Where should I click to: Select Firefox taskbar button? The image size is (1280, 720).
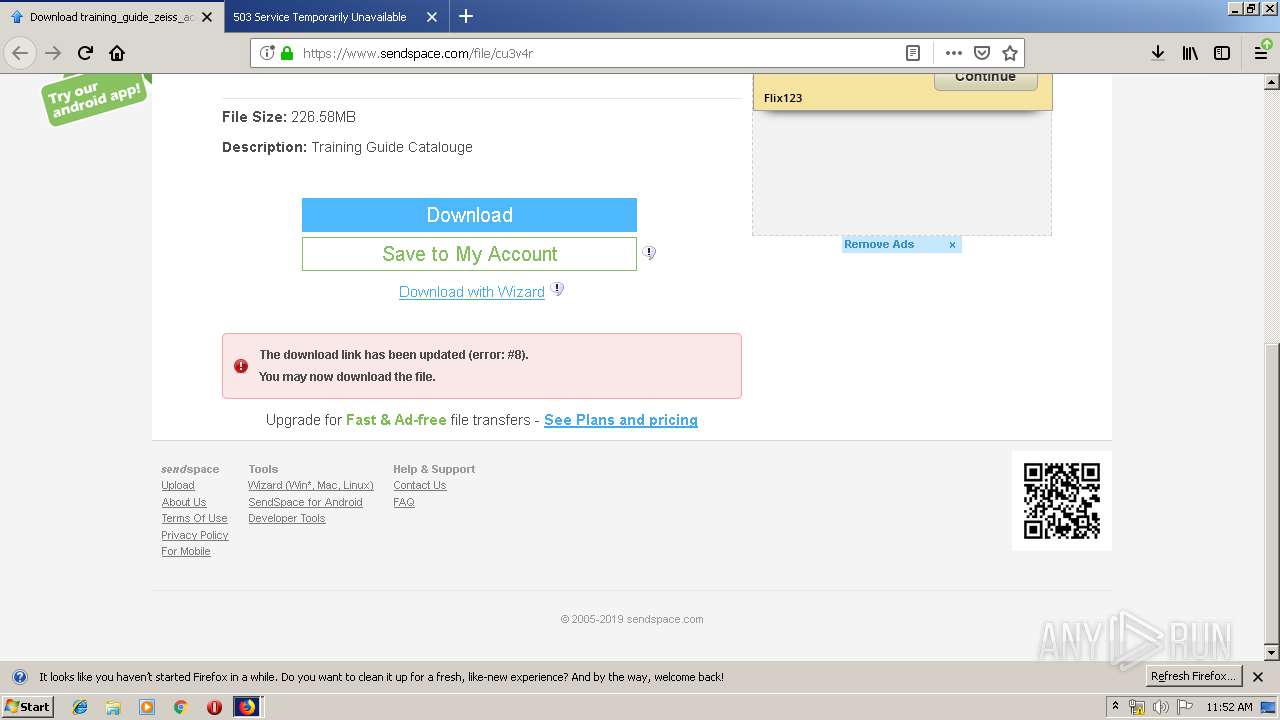tap(247, 707)
